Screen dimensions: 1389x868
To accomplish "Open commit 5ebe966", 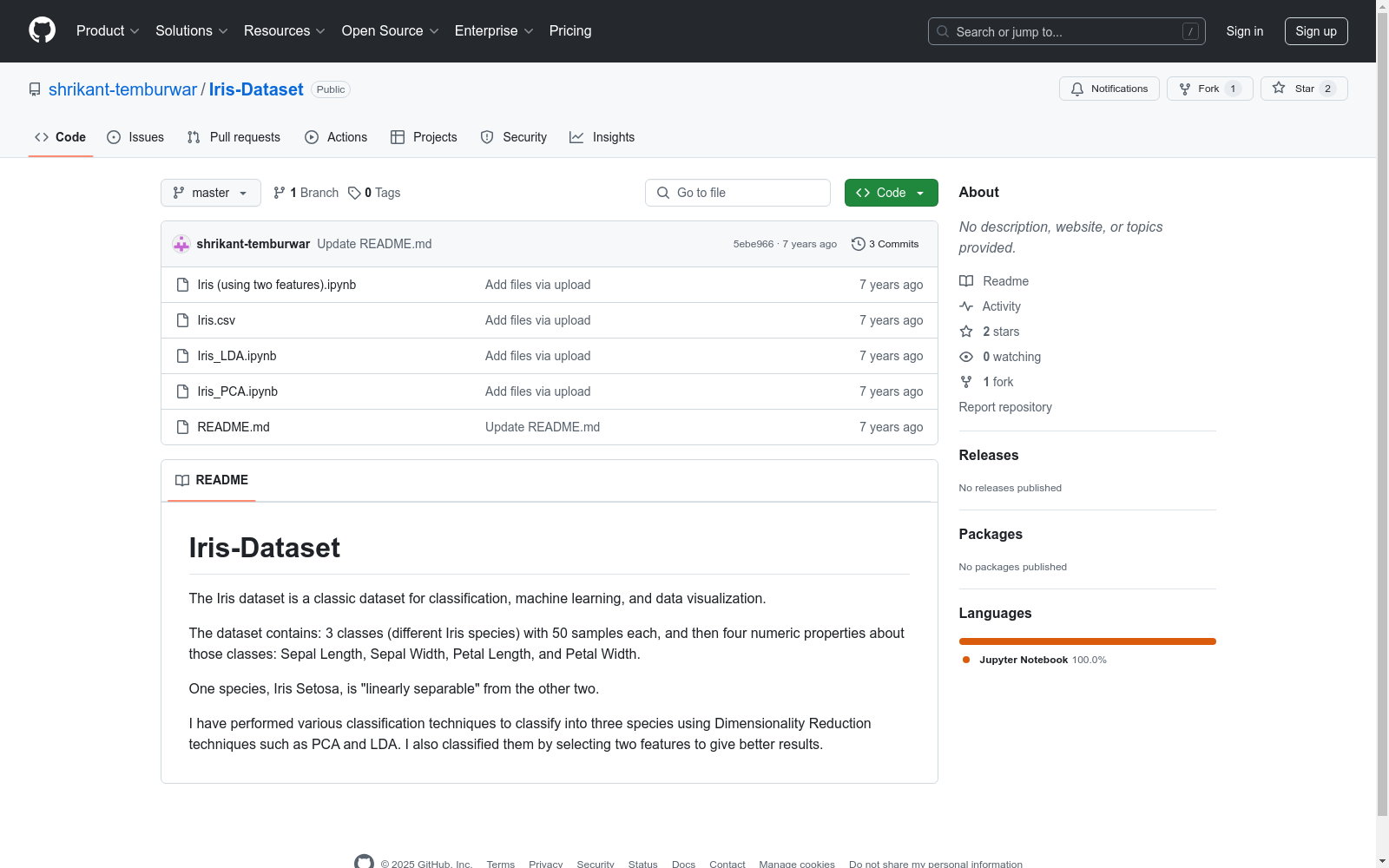I will (x=754, y=244).
